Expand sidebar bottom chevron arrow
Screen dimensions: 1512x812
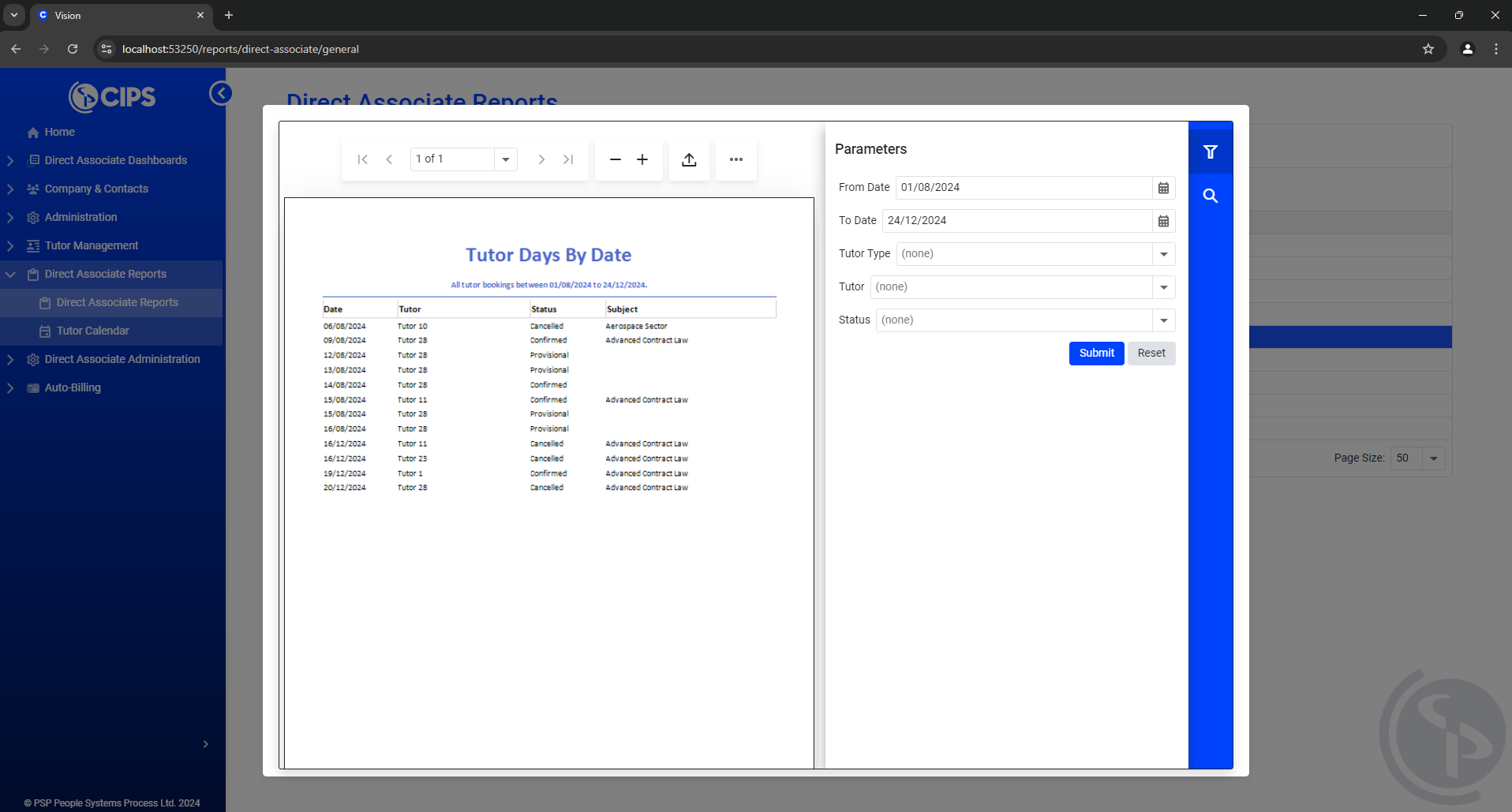(x=205, y=744)
